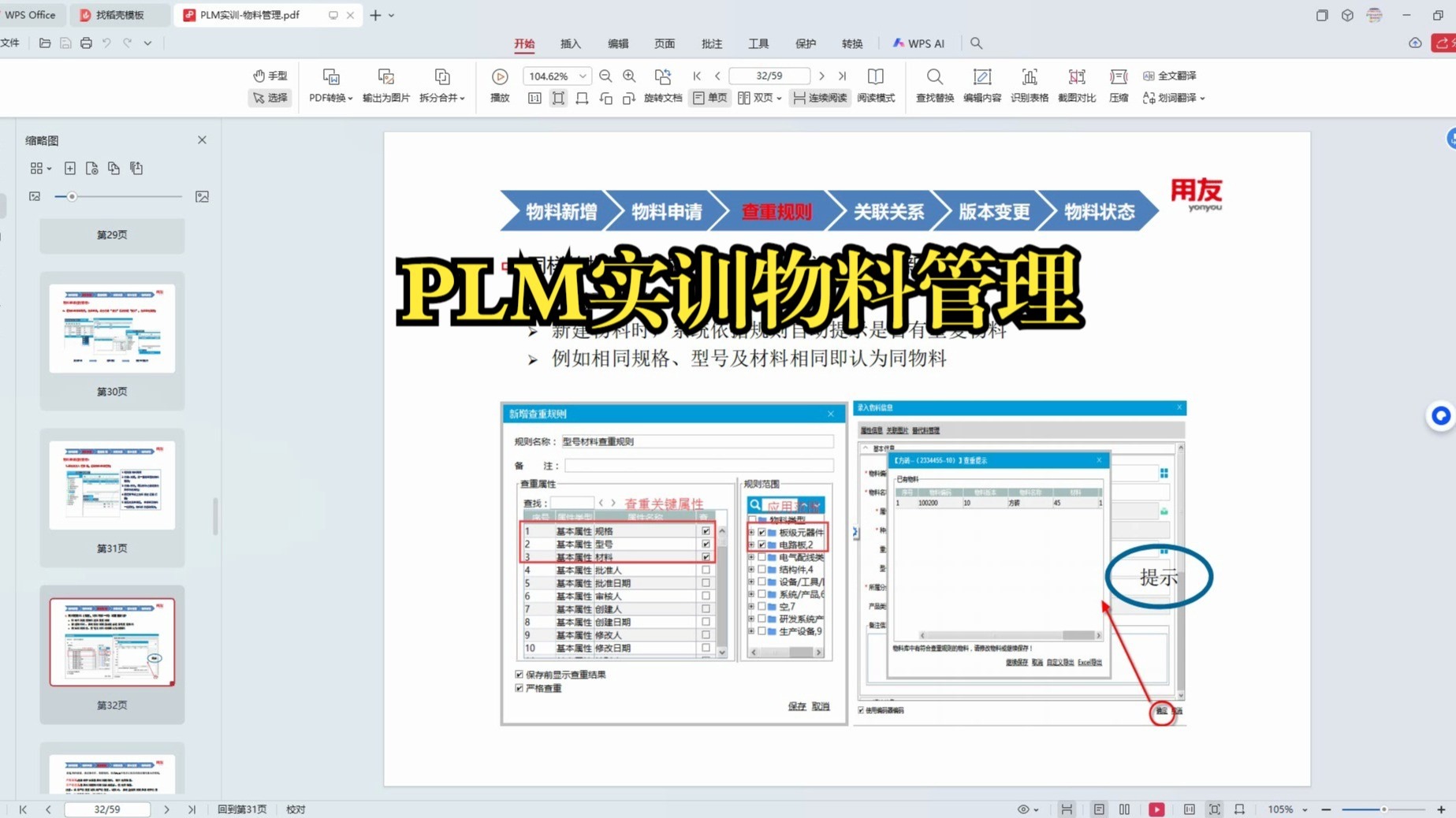Click the Full Text Translation (全文翻译) button
The image size is (1456, 818).
pos(1169,76)
